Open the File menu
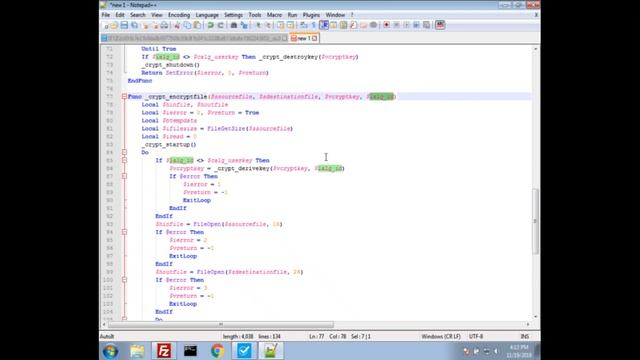This screenshot has width=640, height=360. pos(106,15)
